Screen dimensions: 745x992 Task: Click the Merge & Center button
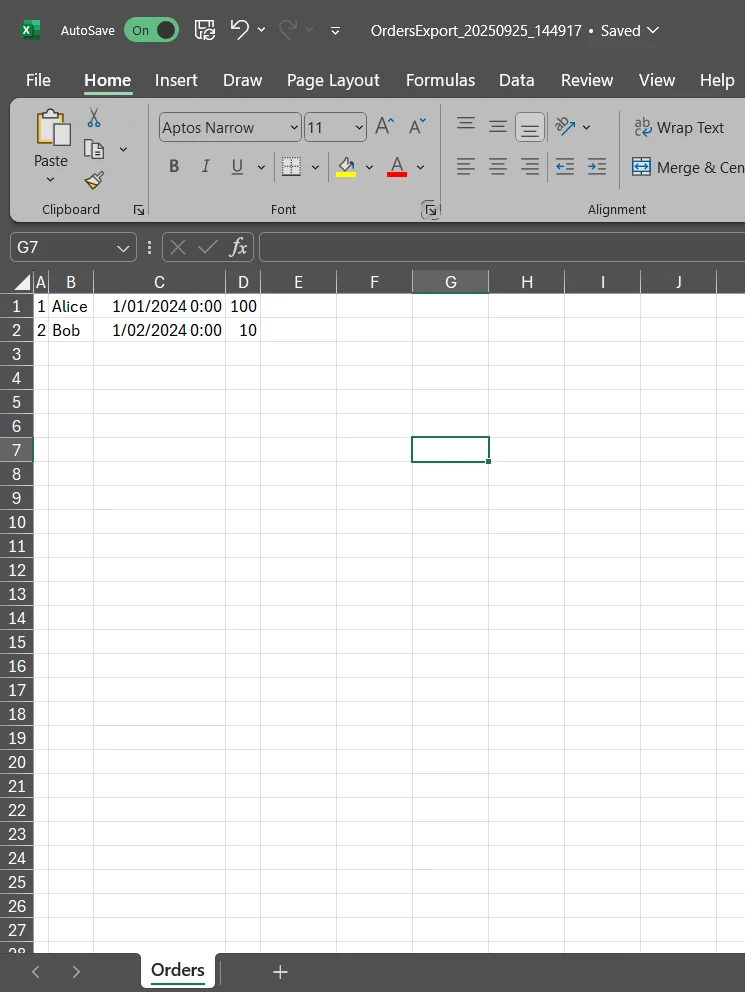click(x=688, y=167)
